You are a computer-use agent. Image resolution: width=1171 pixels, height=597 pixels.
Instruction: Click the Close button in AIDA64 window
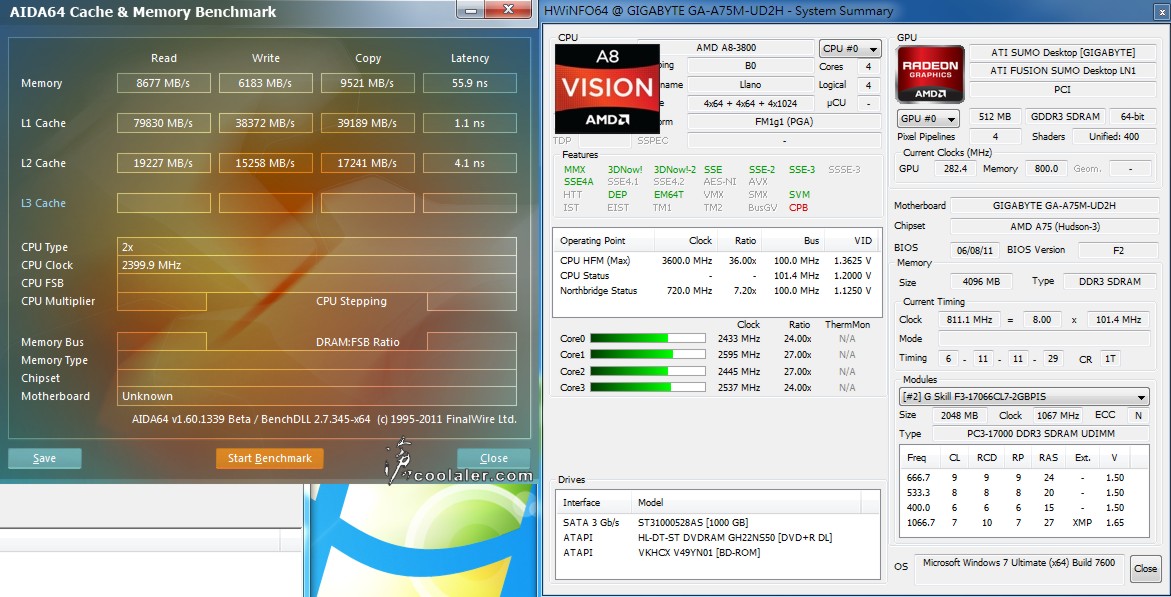pyautogui.click(x=494, y=458)
